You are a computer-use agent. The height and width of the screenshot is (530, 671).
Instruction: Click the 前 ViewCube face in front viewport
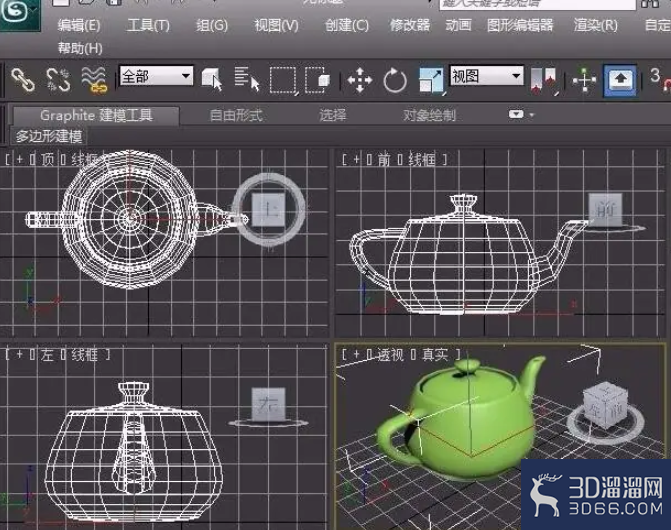606,209
